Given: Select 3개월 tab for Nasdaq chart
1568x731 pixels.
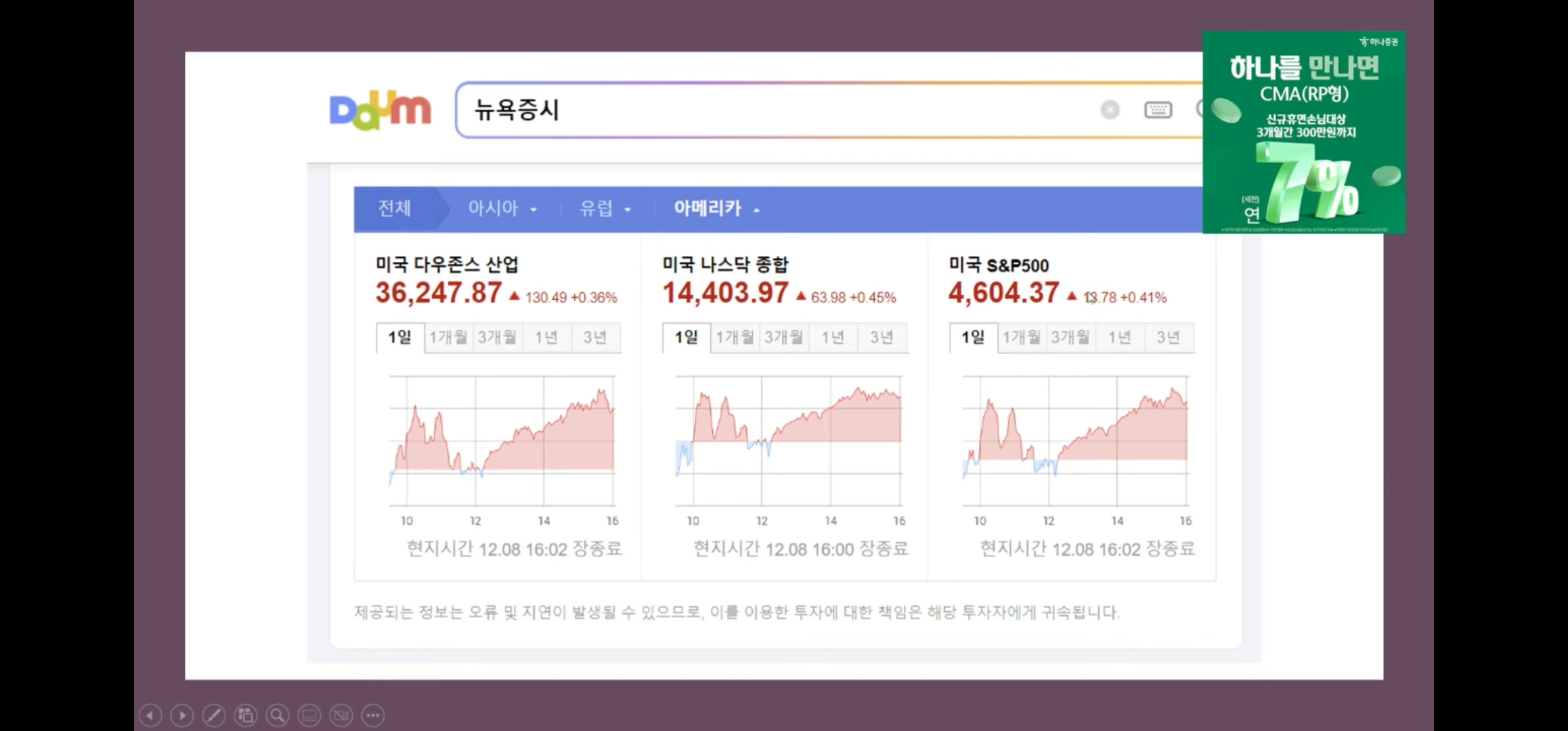Looking at the screenshot, I should pos(784,337).
